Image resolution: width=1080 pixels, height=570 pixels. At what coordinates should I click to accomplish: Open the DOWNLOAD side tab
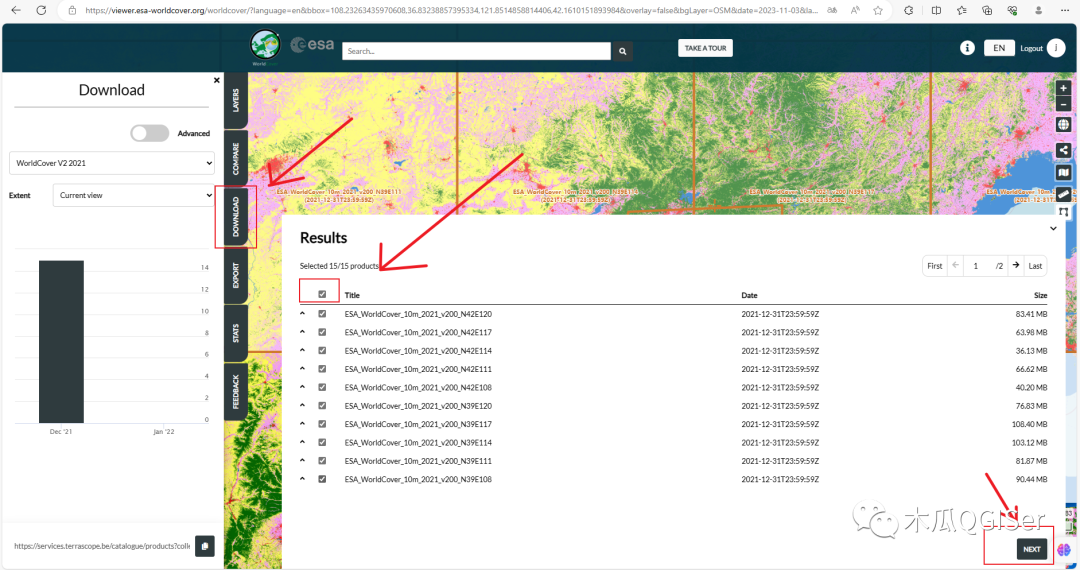236,216
